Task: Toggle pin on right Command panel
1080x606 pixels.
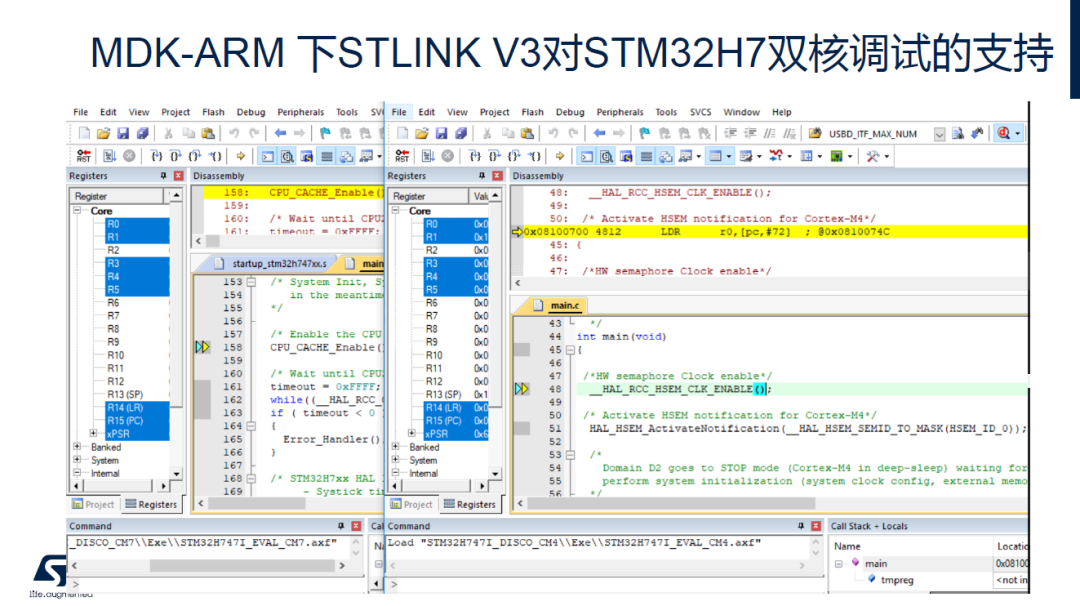Action: coord(800,526)
